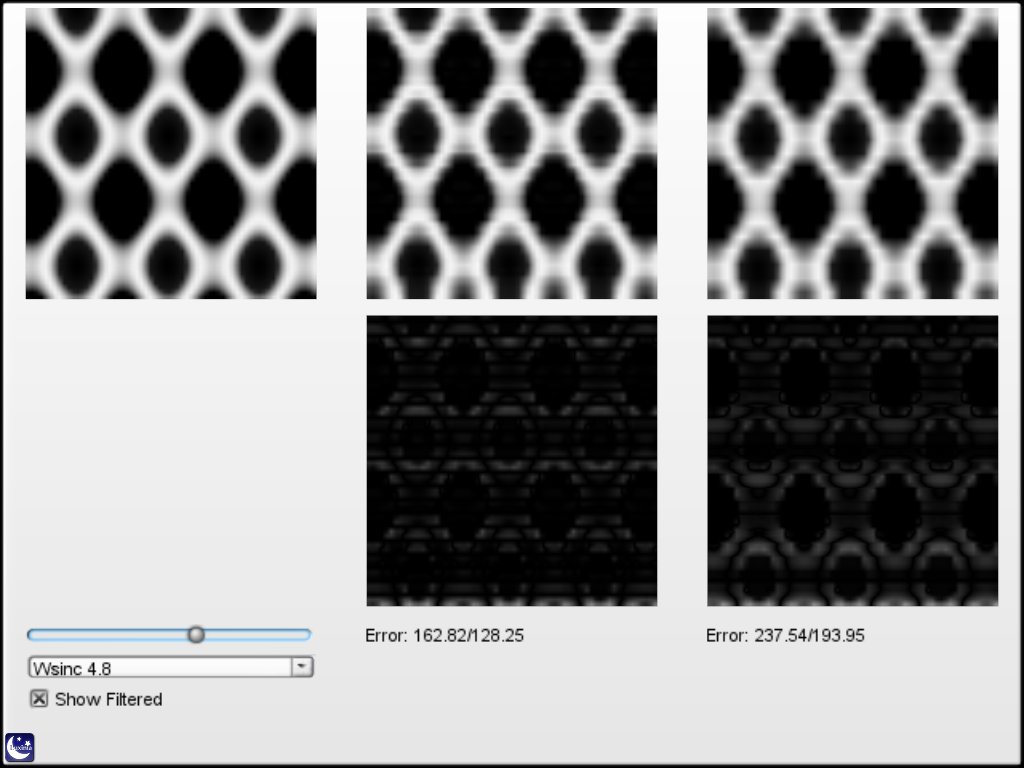Select the top middle filtered pattern image
This screenshot has width=1024, height=768.
click(512, 153)
